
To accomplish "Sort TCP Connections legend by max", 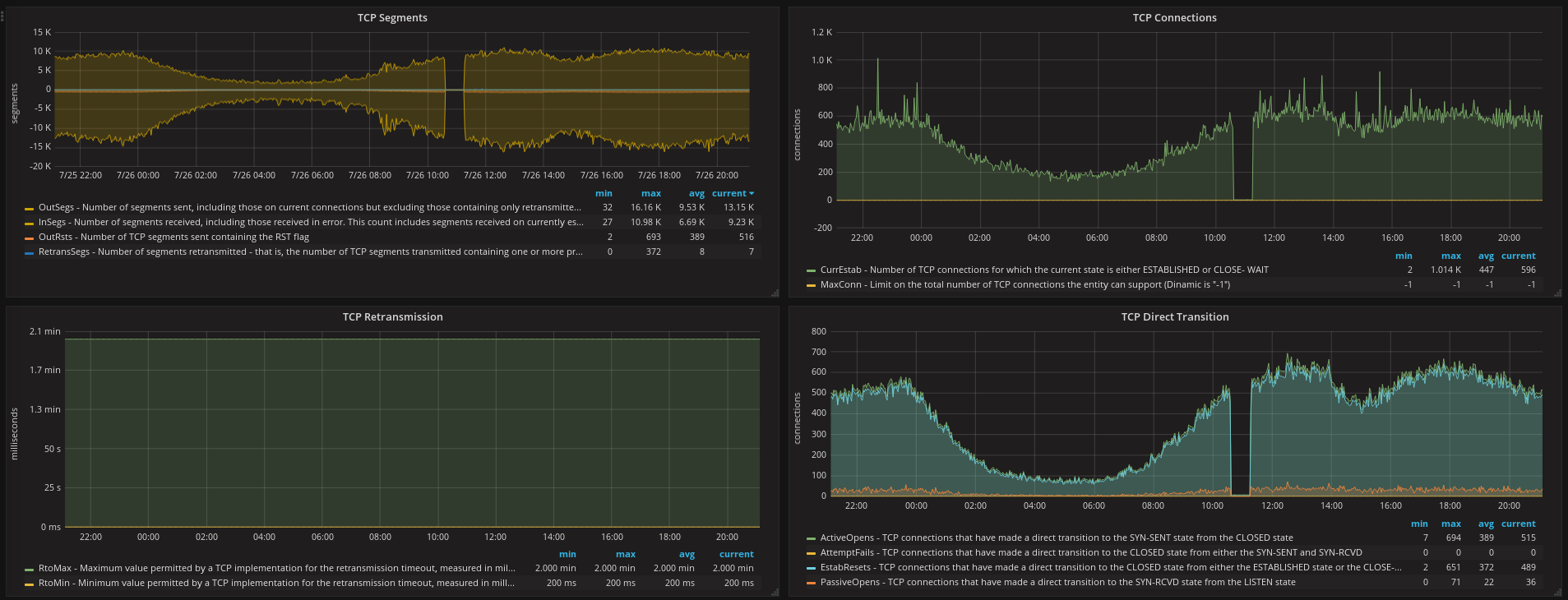I will tap(1451, 256).
